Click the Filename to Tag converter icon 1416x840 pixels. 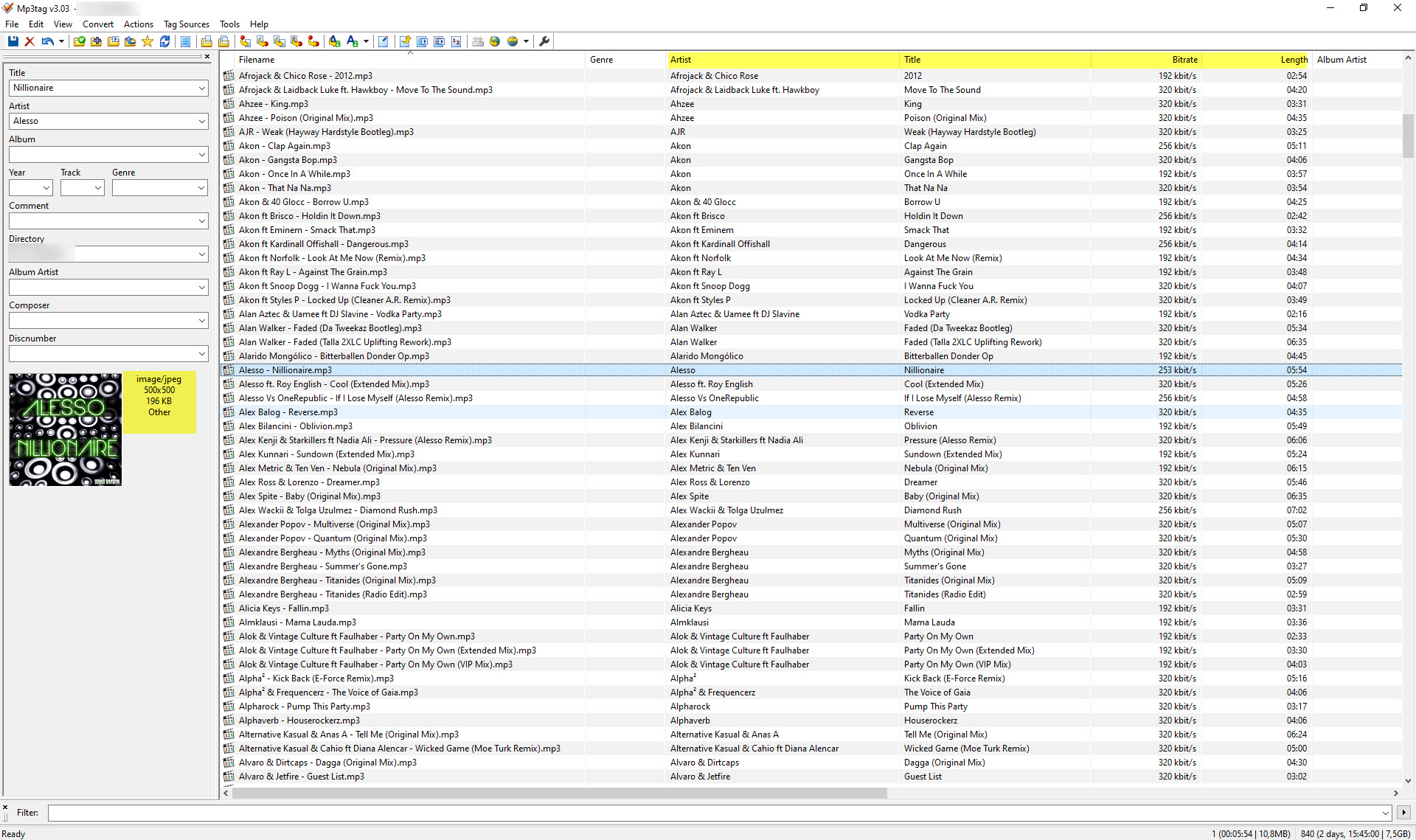coord(263,42)
